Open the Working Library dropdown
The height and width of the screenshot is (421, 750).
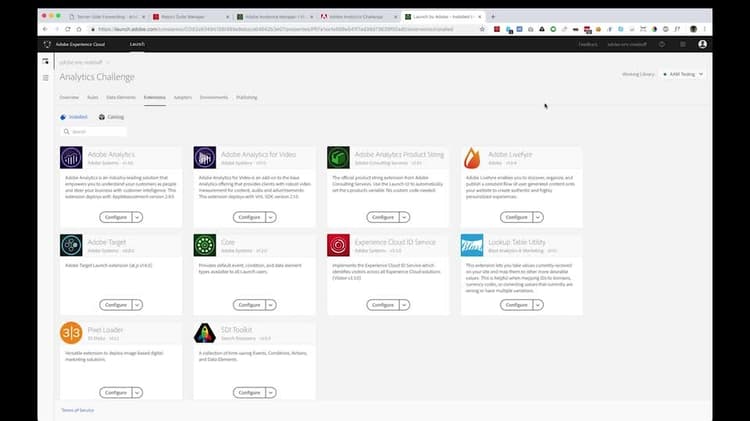pyautogui.click(x=683, y=74)
